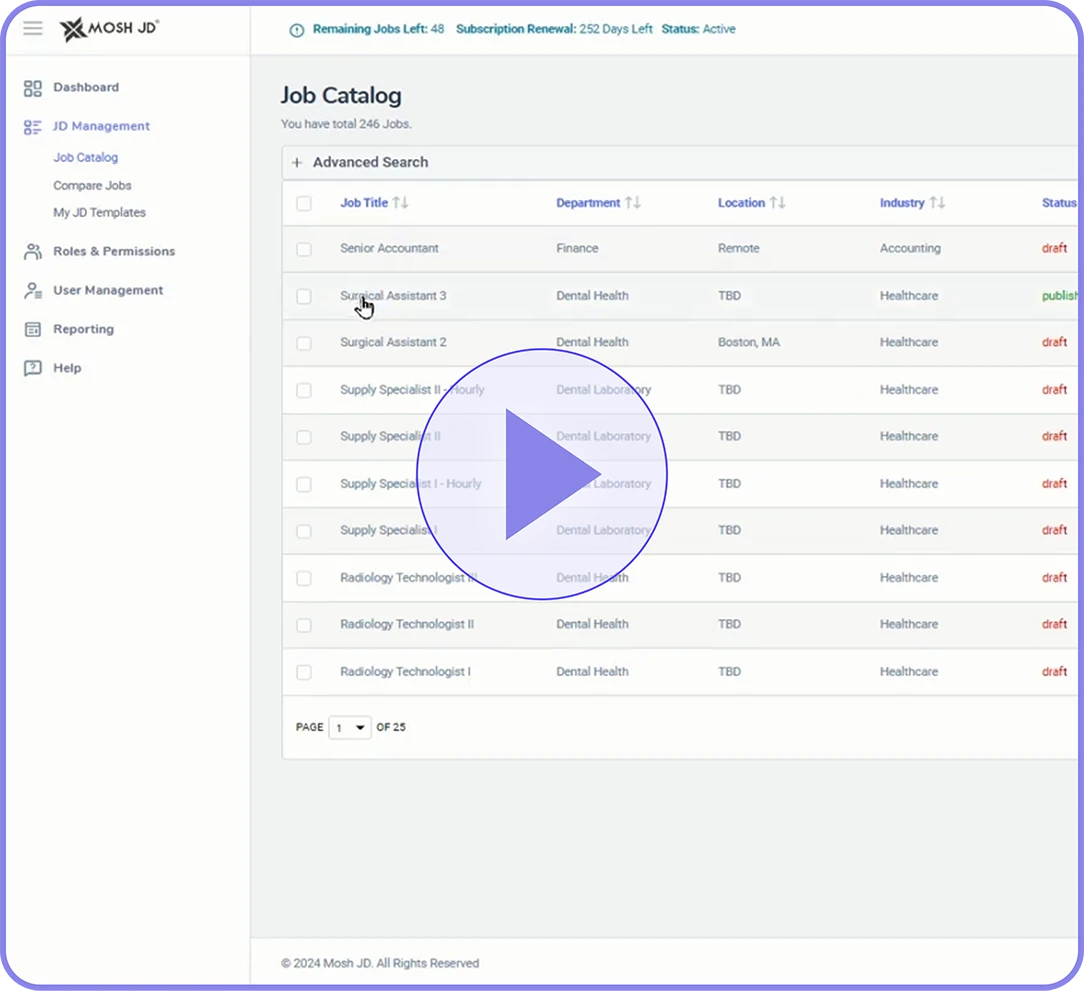This screenshot has height=991, width=1084.
Task: Navigate to Compare Jobs
Action: coord(92,185)
